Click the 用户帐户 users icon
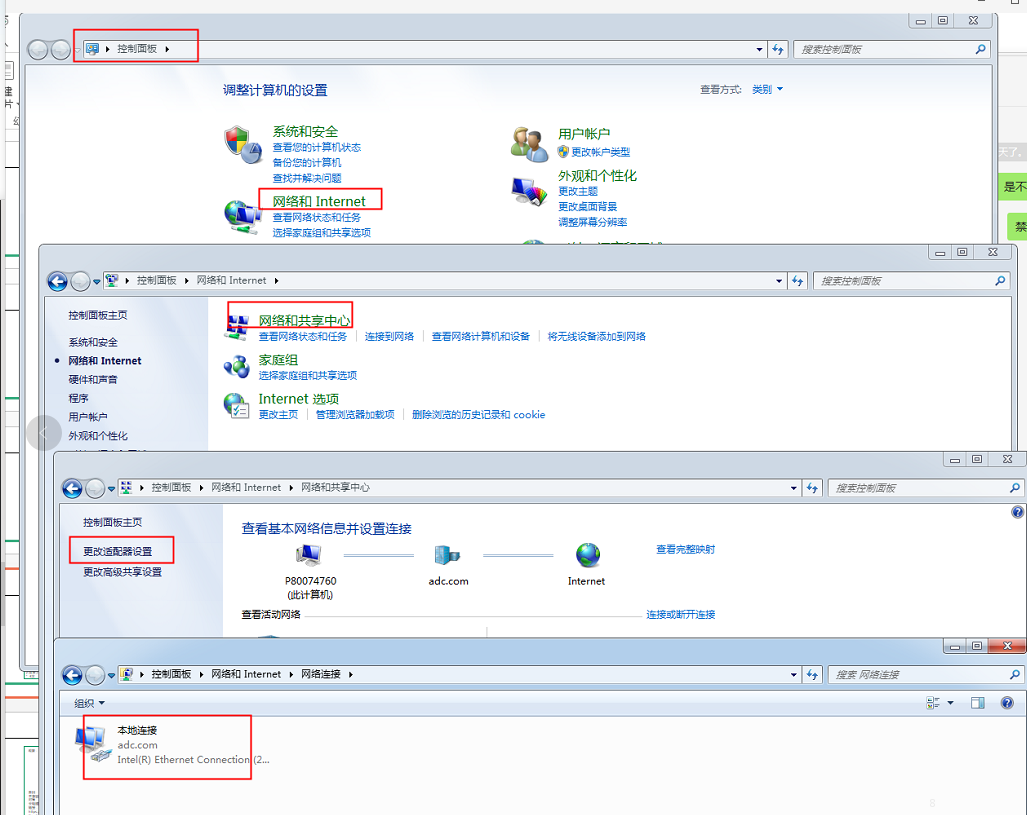The height and width of the screenshot is (815, 1027). pos(527,143)
